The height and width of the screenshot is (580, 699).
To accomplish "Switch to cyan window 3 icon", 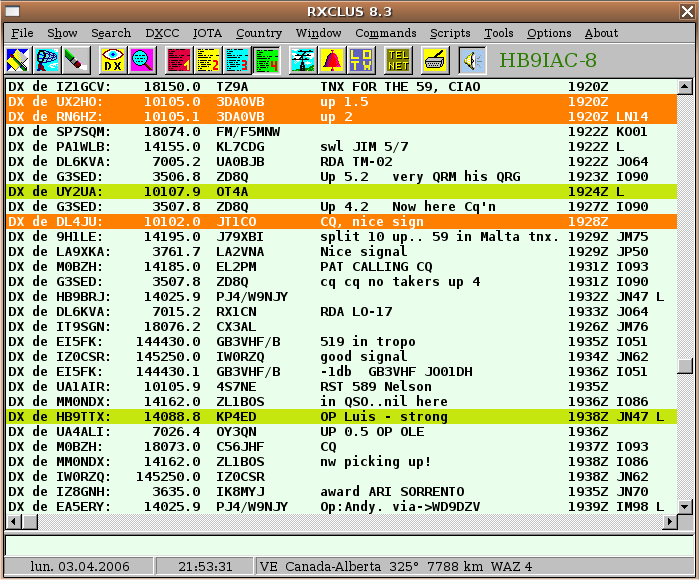I will click(237, 60).
